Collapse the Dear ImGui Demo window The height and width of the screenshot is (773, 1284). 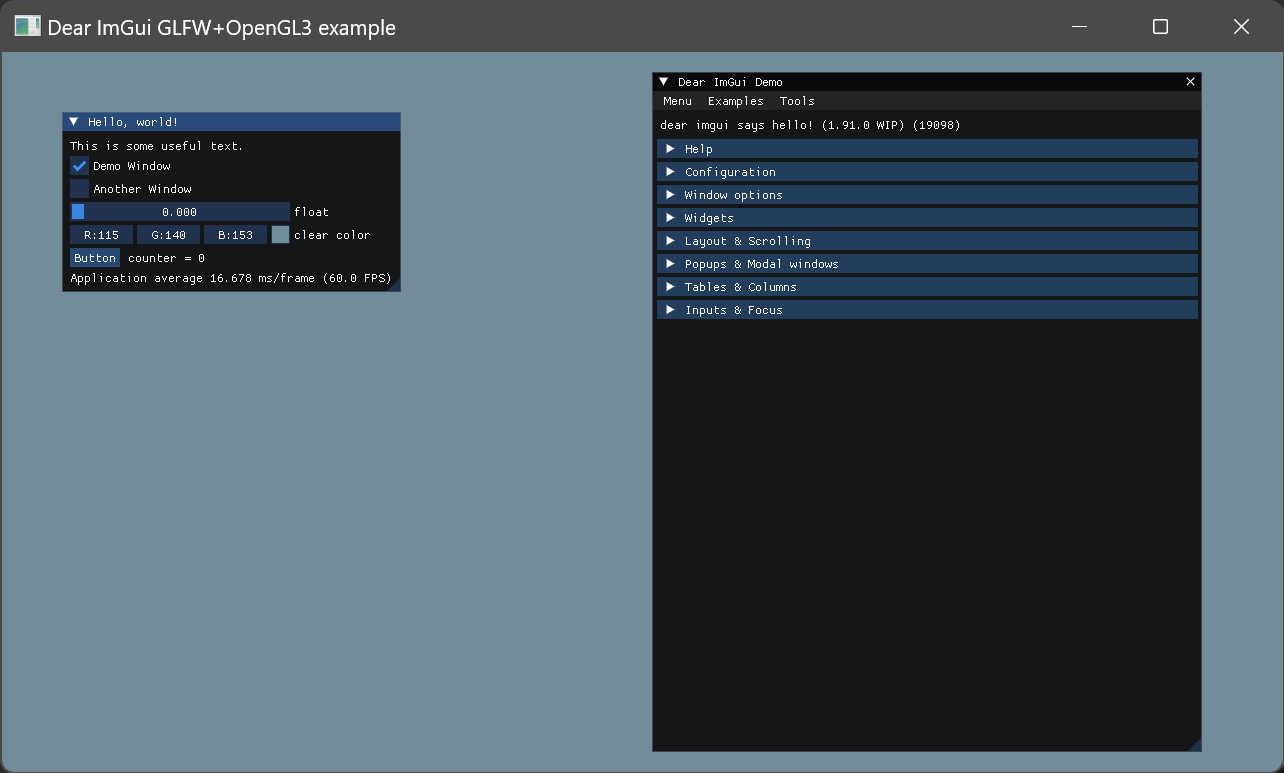click(663, 82)
